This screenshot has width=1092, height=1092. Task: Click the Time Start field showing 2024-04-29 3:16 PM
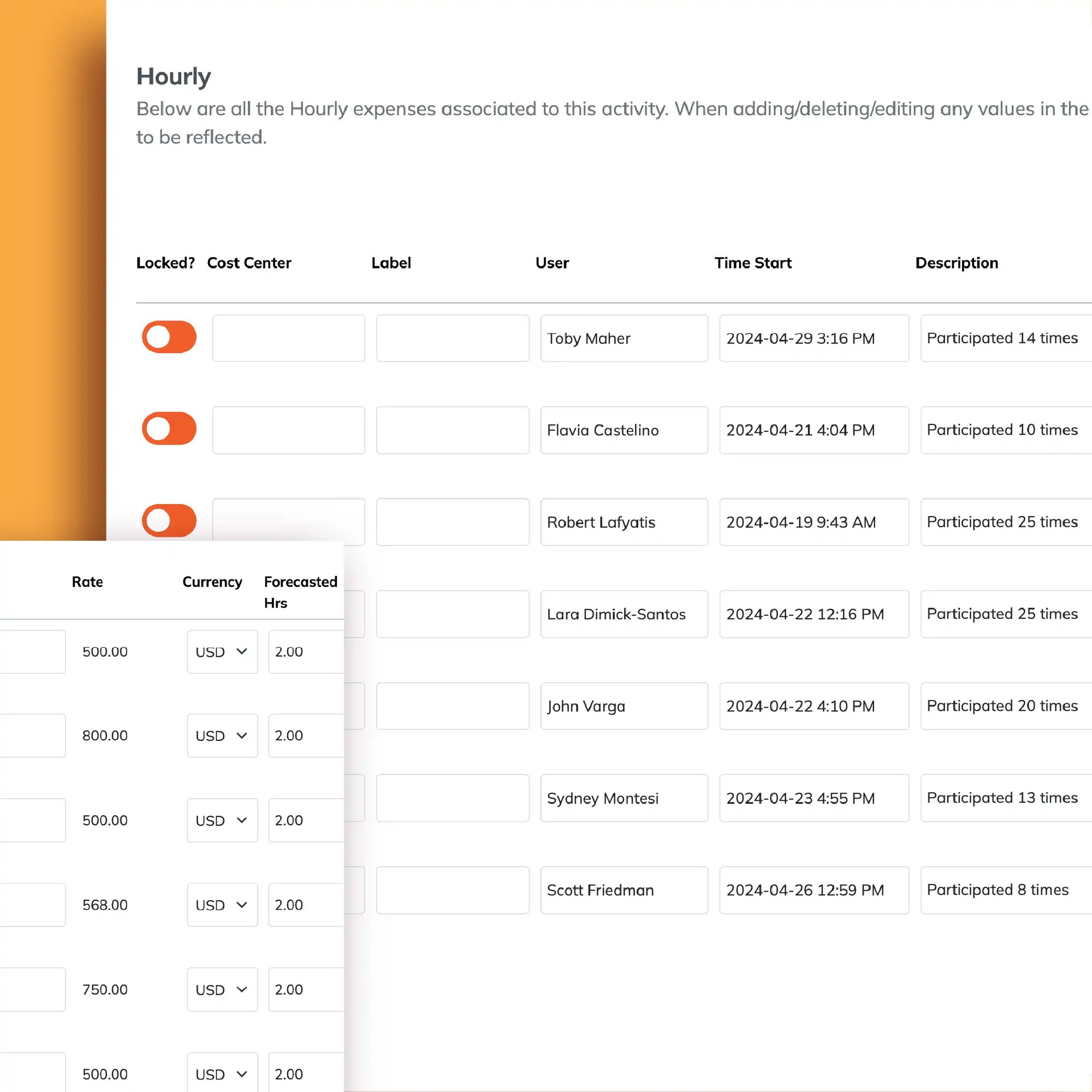814,338
